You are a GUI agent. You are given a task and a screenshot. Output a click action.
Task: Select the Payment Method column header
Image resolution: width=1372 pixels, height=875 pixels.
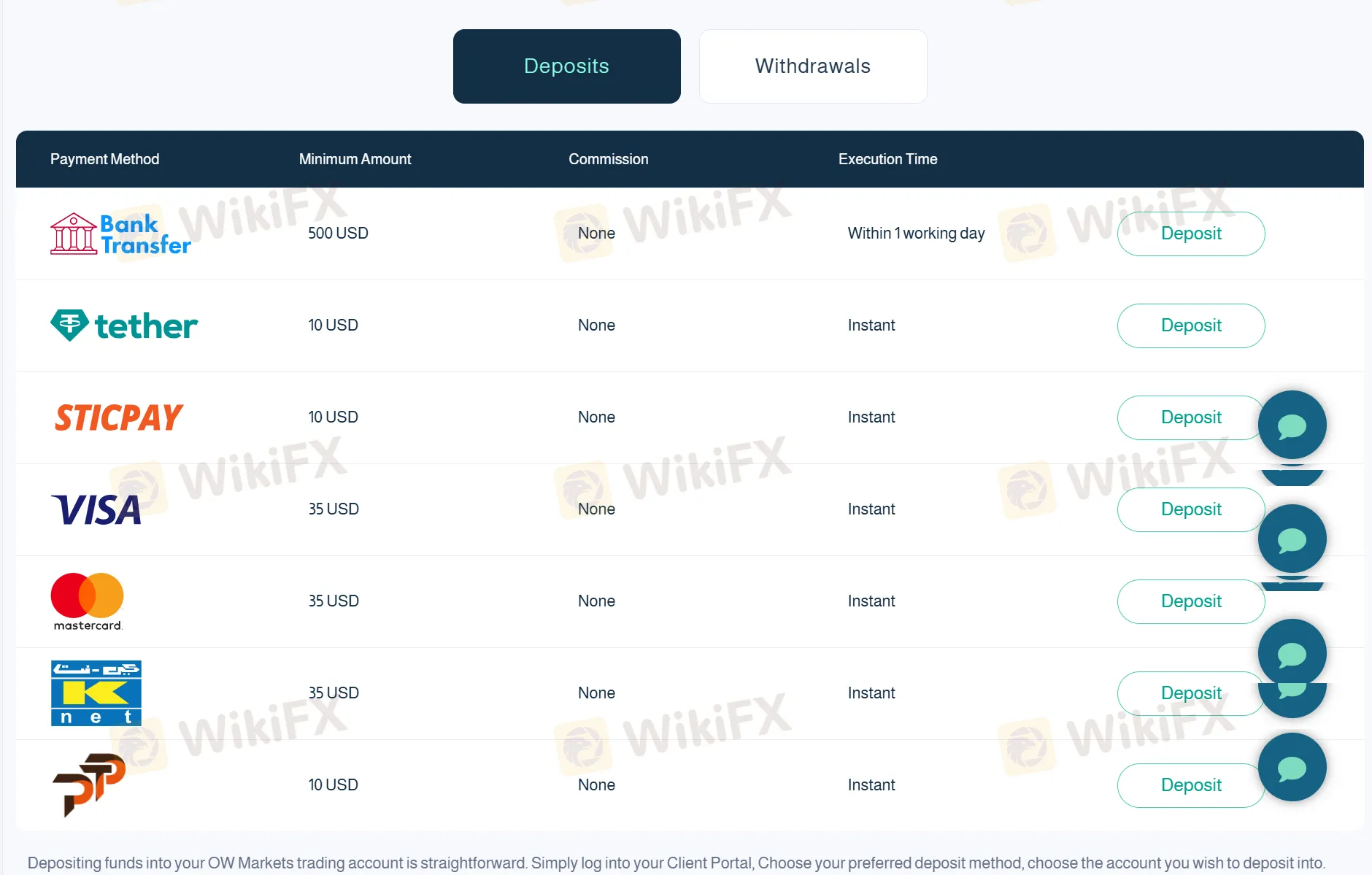(x=105, y=159)
